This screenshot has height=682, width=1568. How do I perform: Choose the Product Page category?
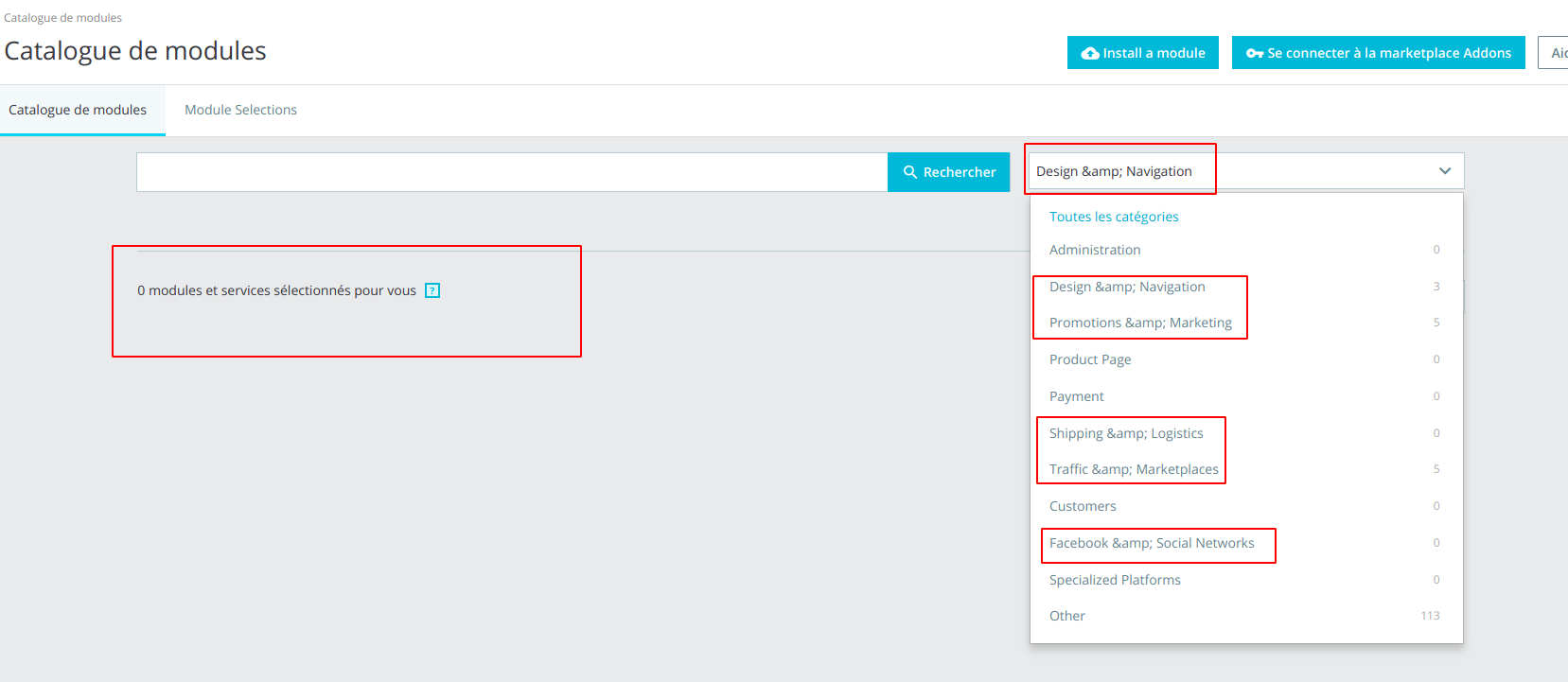[1246, 359]
